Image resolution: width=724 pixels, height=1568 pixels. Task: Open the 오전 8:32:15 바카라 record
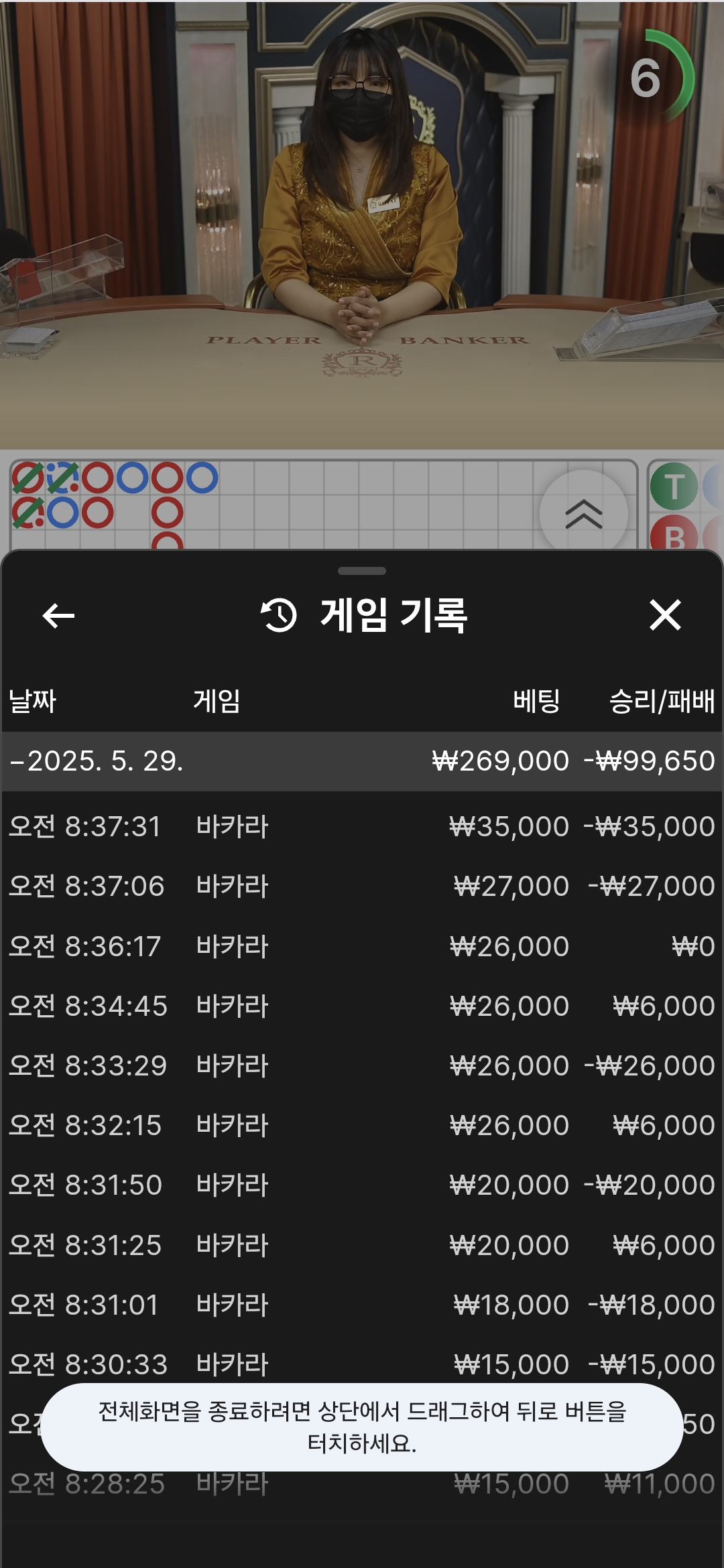coord(362,1125)
